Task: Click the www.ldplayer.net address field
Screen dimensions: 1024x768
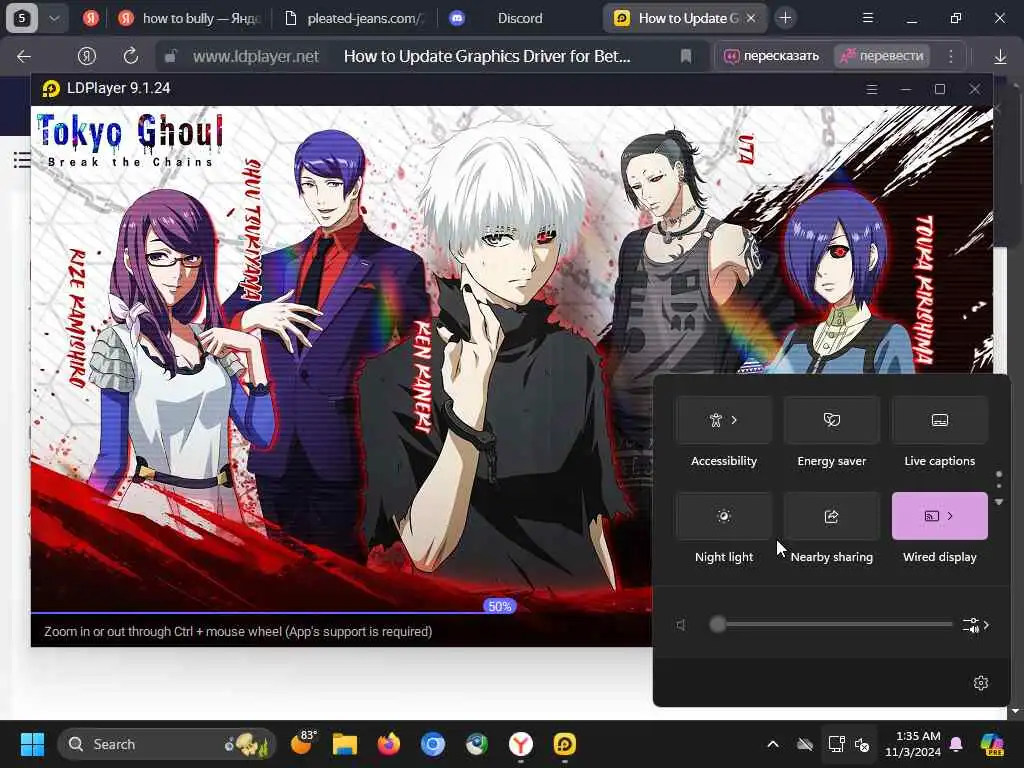Action: 257,56
